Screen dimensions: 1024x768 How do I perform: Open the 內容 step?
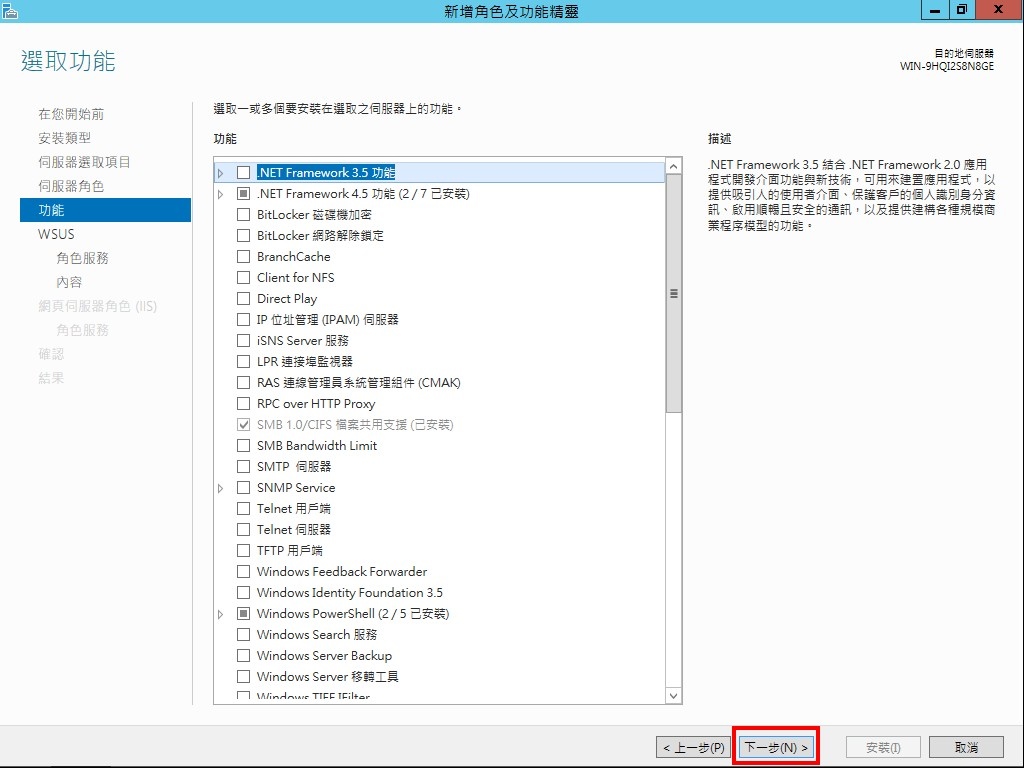[x=69, y=282]
